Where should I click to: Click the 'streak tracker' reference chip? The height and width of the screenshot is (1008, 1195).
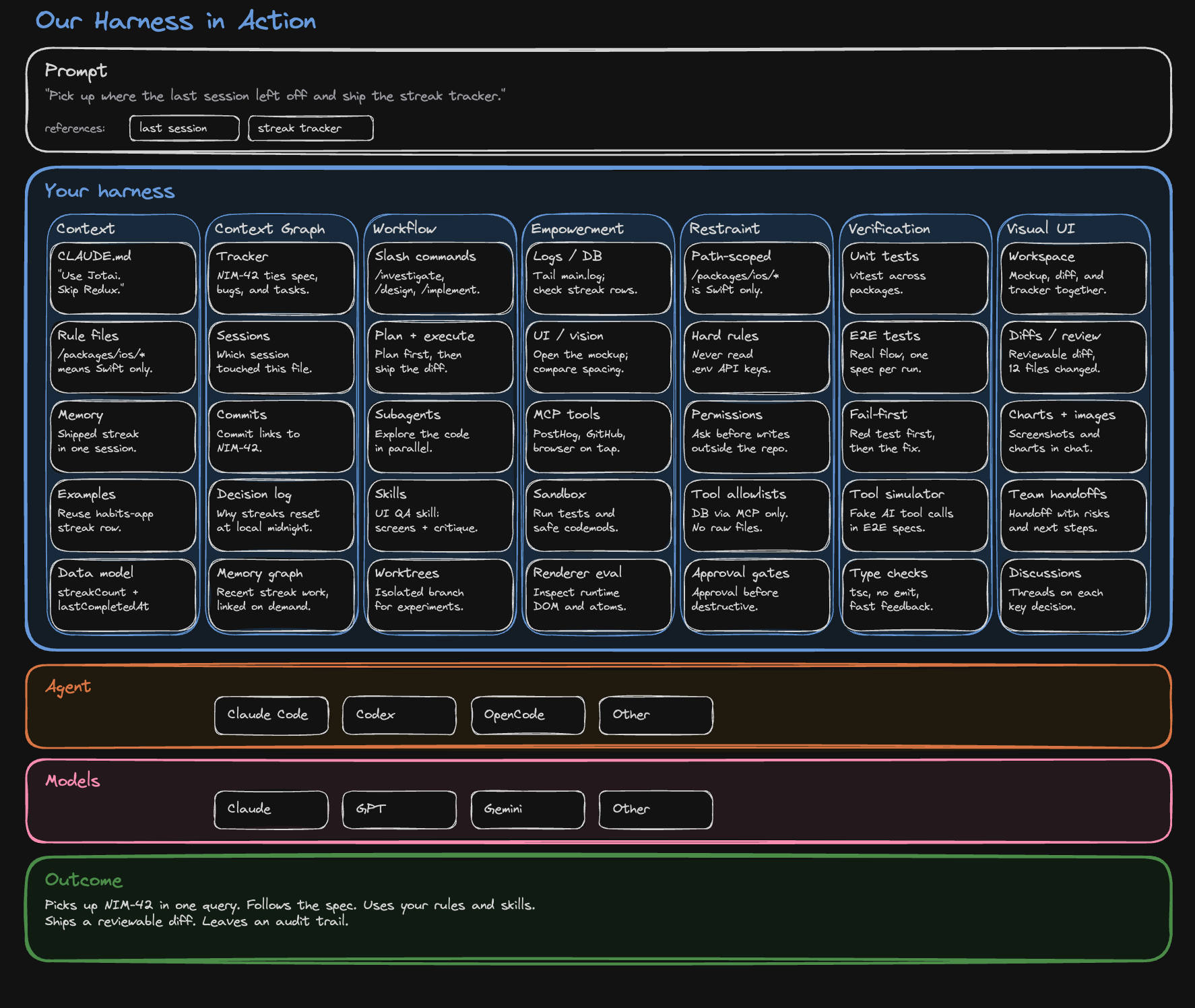coord(311,128)
